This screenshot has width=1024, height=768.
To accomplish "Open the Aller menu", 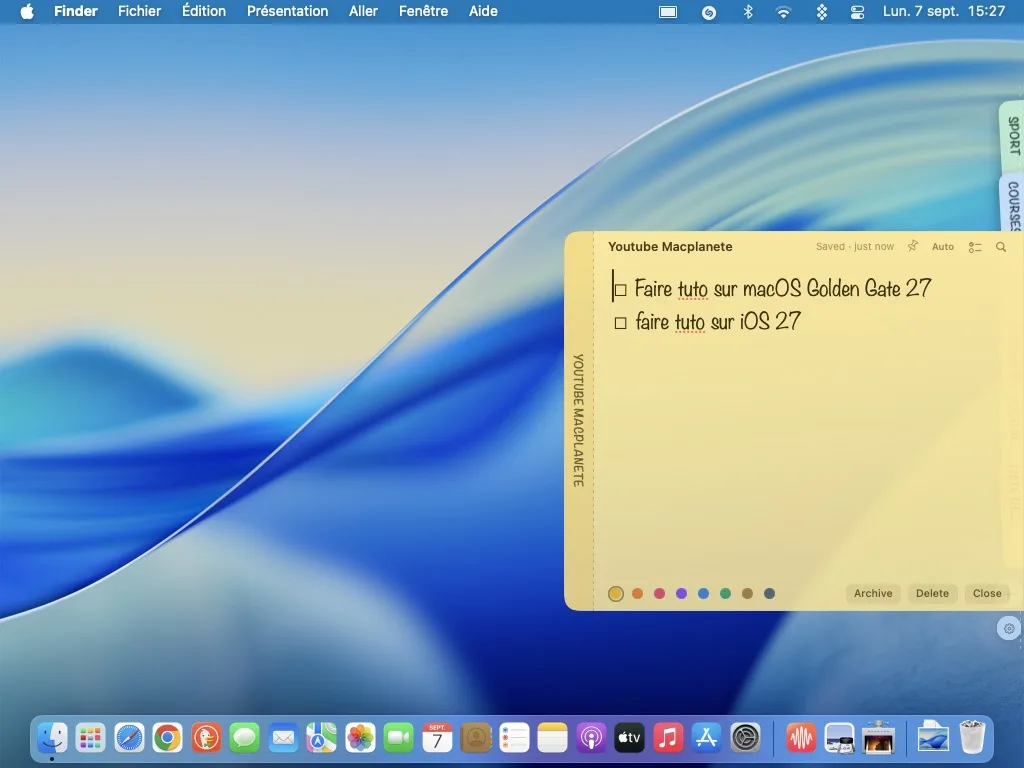I will tap(363, 11).
